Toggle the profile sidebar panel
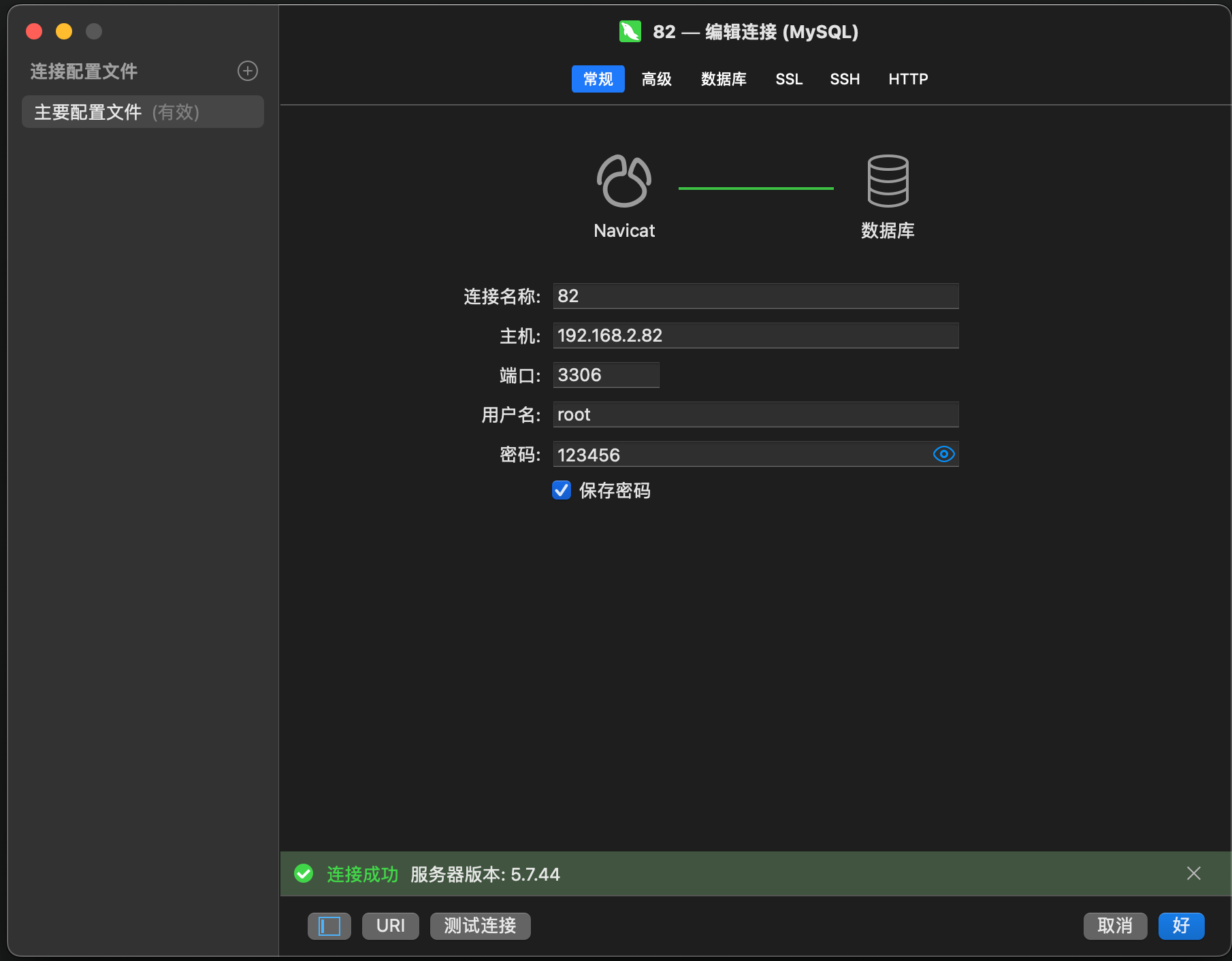The image size is (1232, 961). coord(329,926)
